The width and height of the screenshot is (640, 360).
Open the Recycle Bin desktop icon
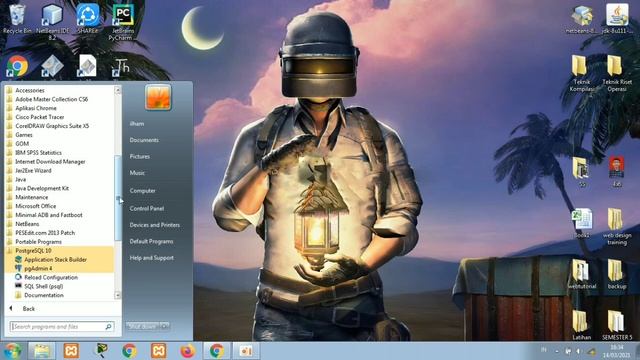pos(17,19)
